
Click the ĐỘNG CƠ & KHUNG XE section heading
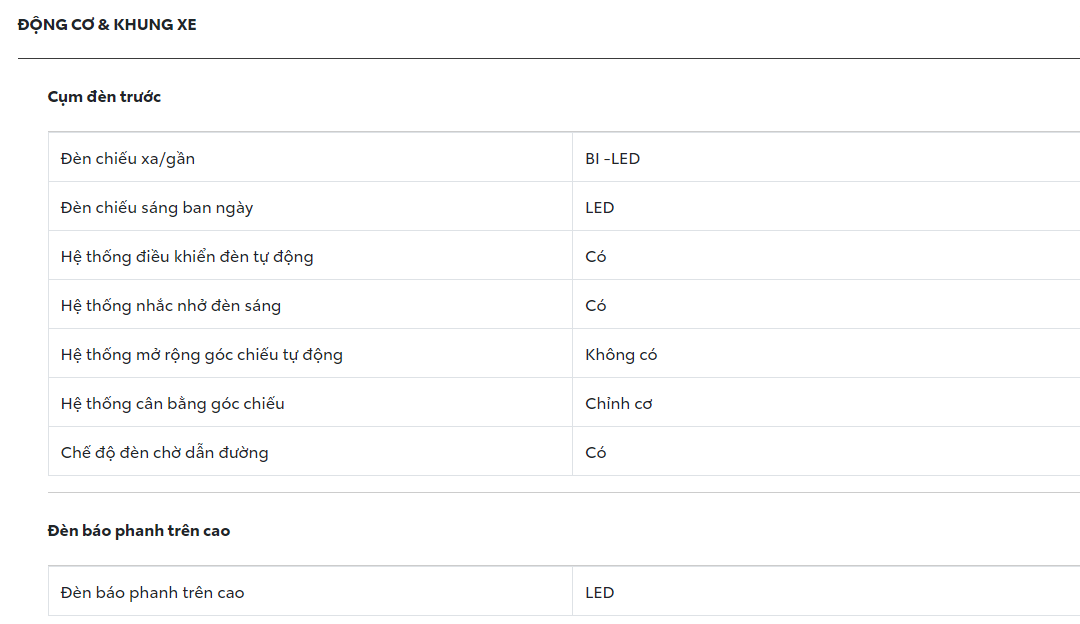107,25
